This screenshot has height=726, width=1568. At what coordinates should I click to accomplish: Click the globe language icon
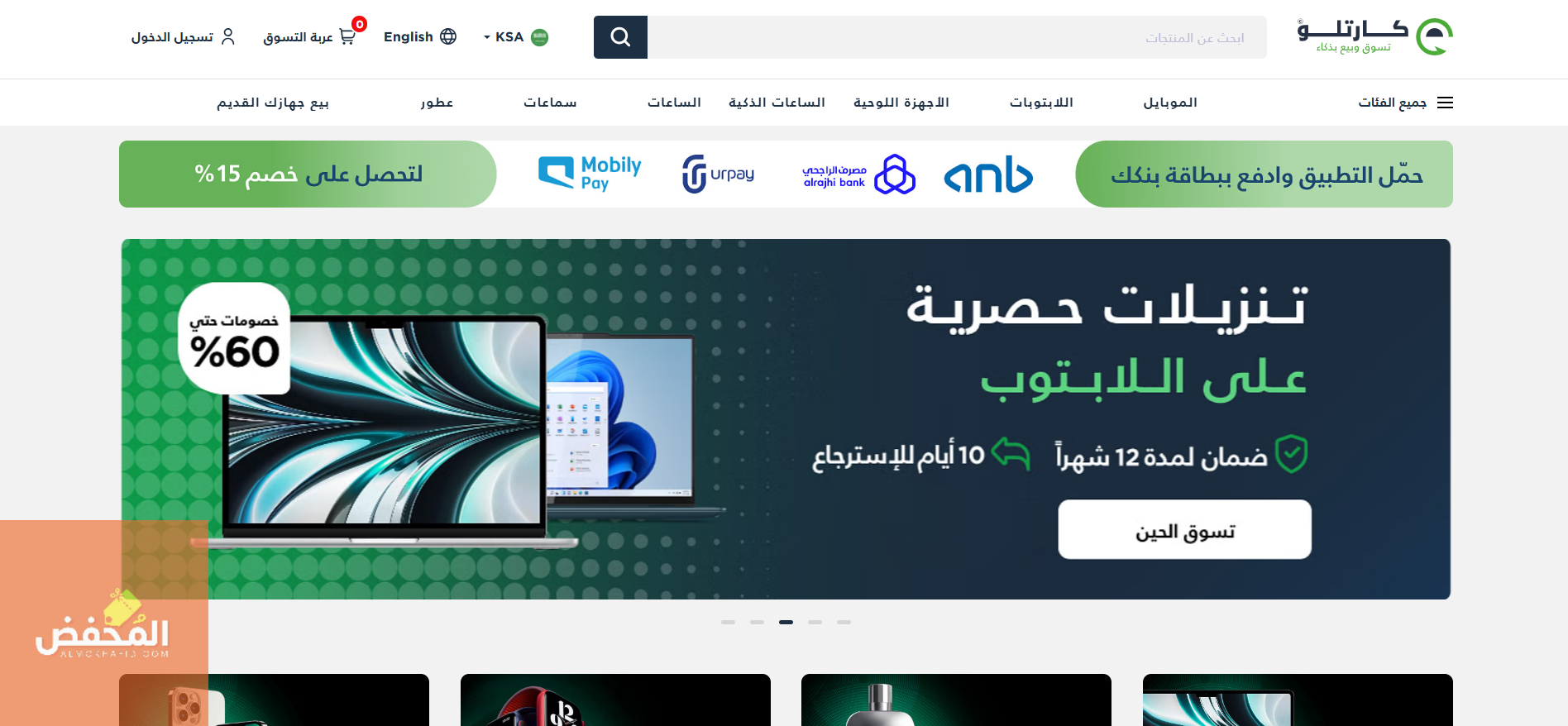[x=448, y=36]
